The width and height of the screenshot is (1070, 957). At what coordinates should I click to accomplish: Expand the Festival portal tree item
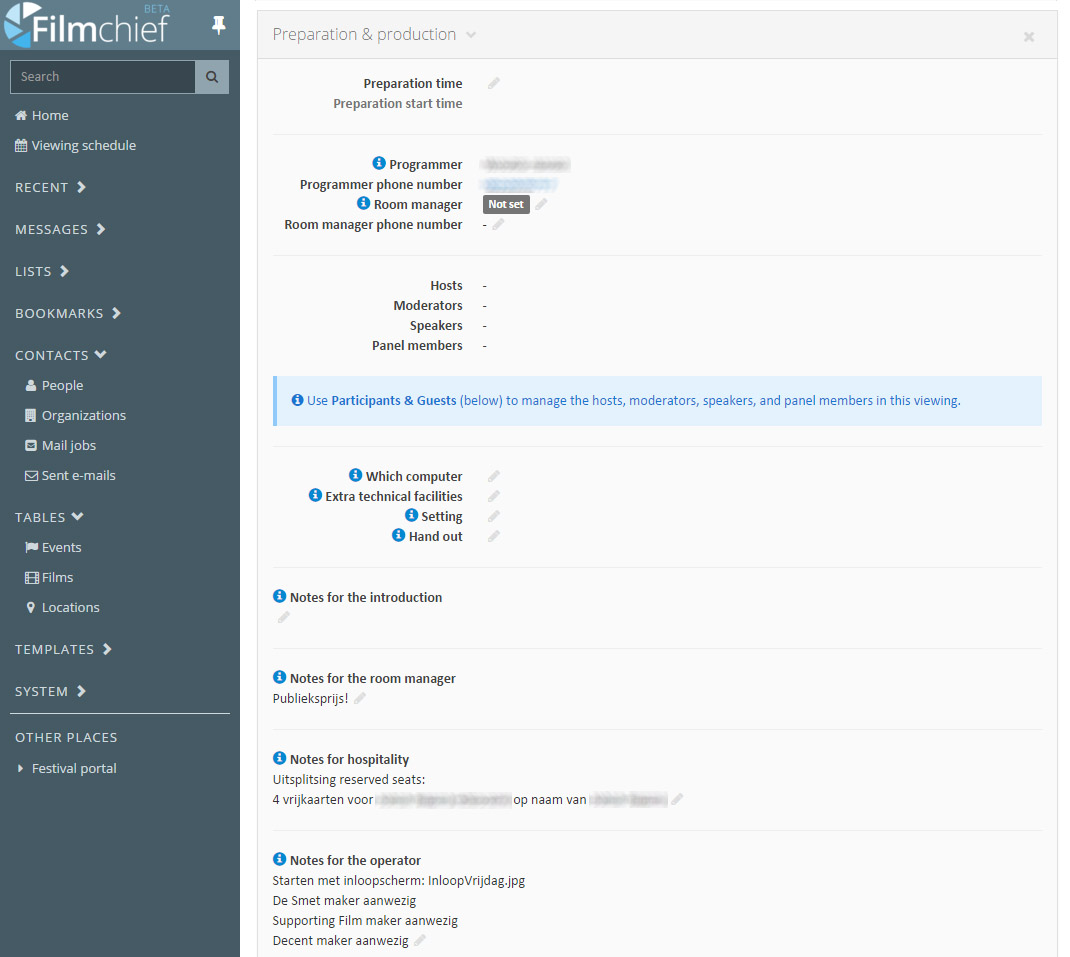click(22, 769)
